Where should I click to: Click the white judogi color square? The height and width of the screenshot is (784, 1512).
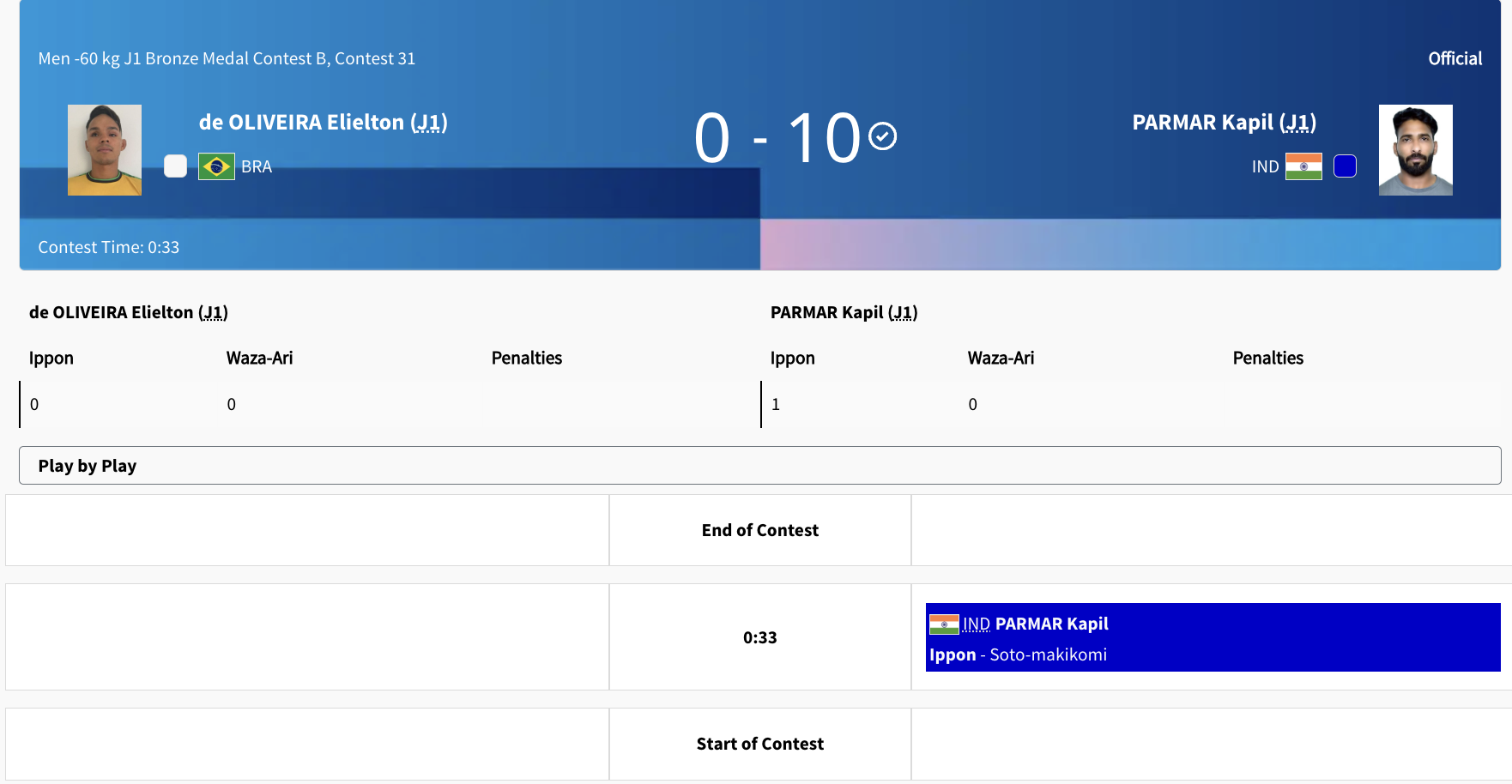(x=175, y=166)
